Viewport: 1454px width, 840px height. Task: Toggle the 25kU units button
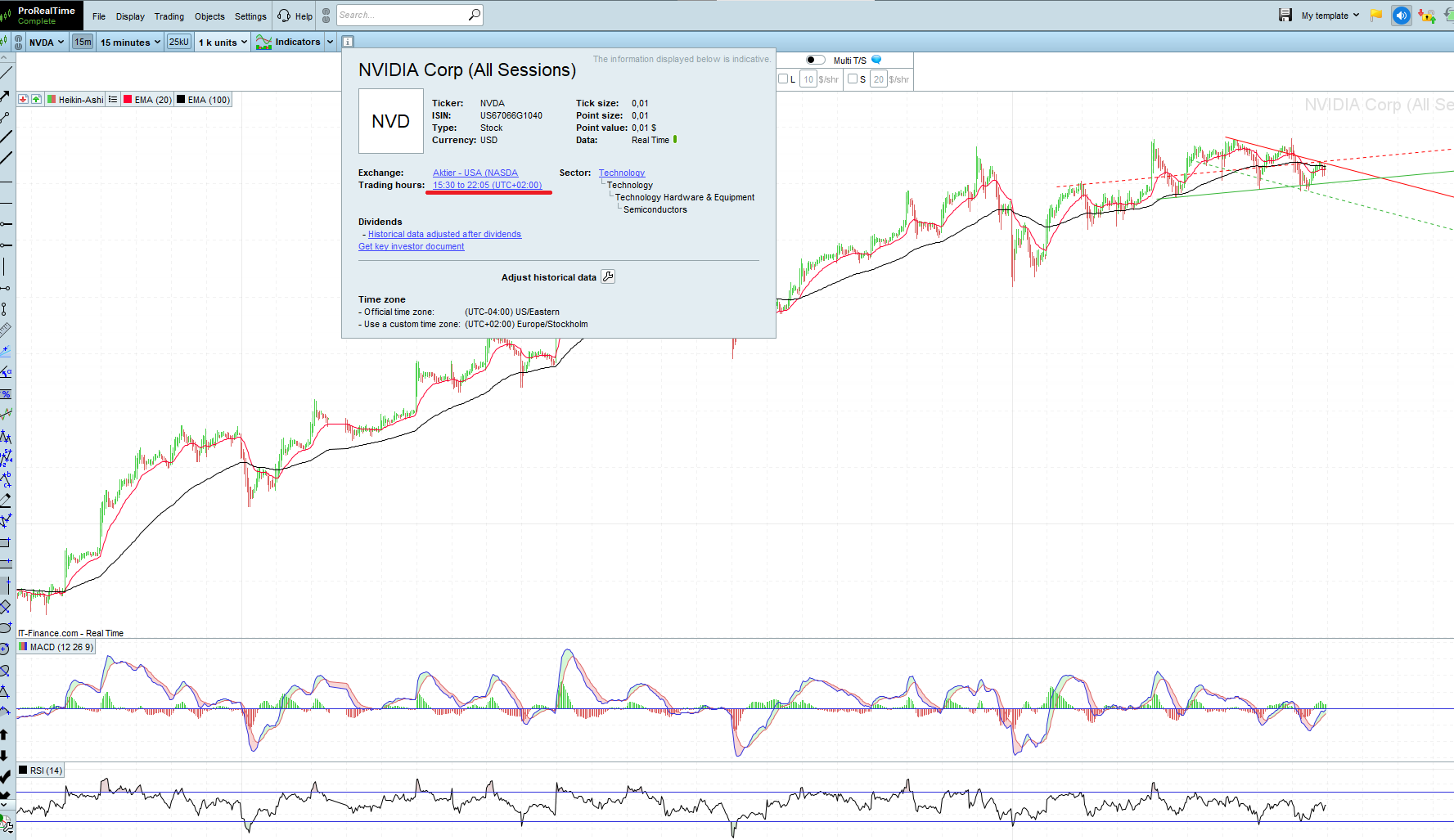179,42
